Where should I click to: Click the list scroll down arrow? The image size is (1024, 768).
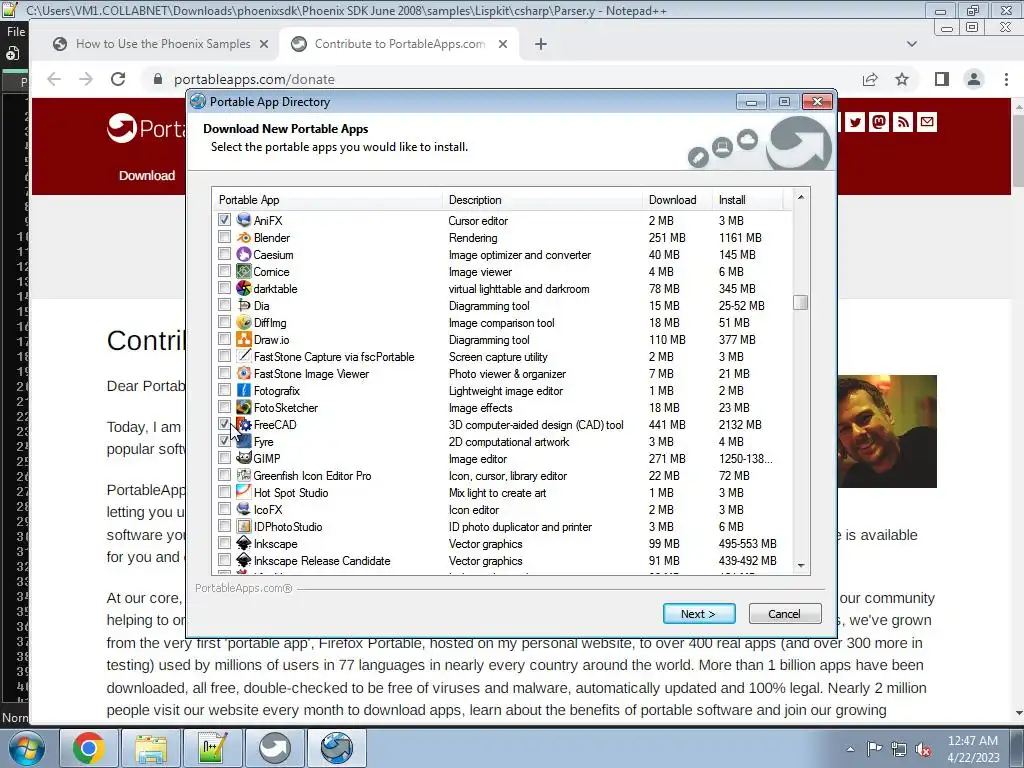(x=801, y=566)
